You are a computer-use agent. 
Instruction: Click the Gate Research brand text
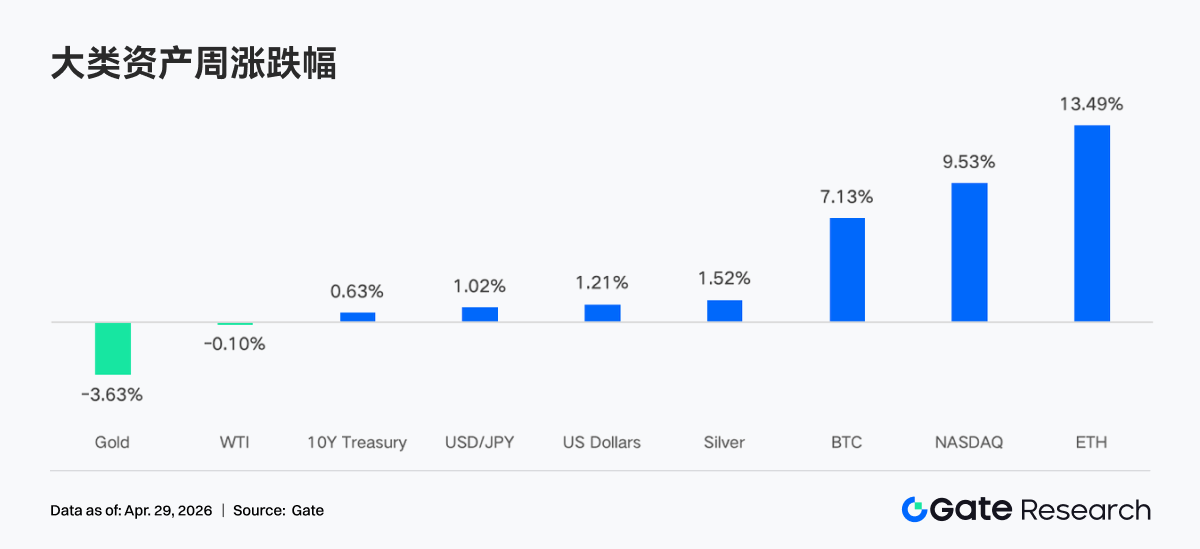click(x=1040, y=510)
